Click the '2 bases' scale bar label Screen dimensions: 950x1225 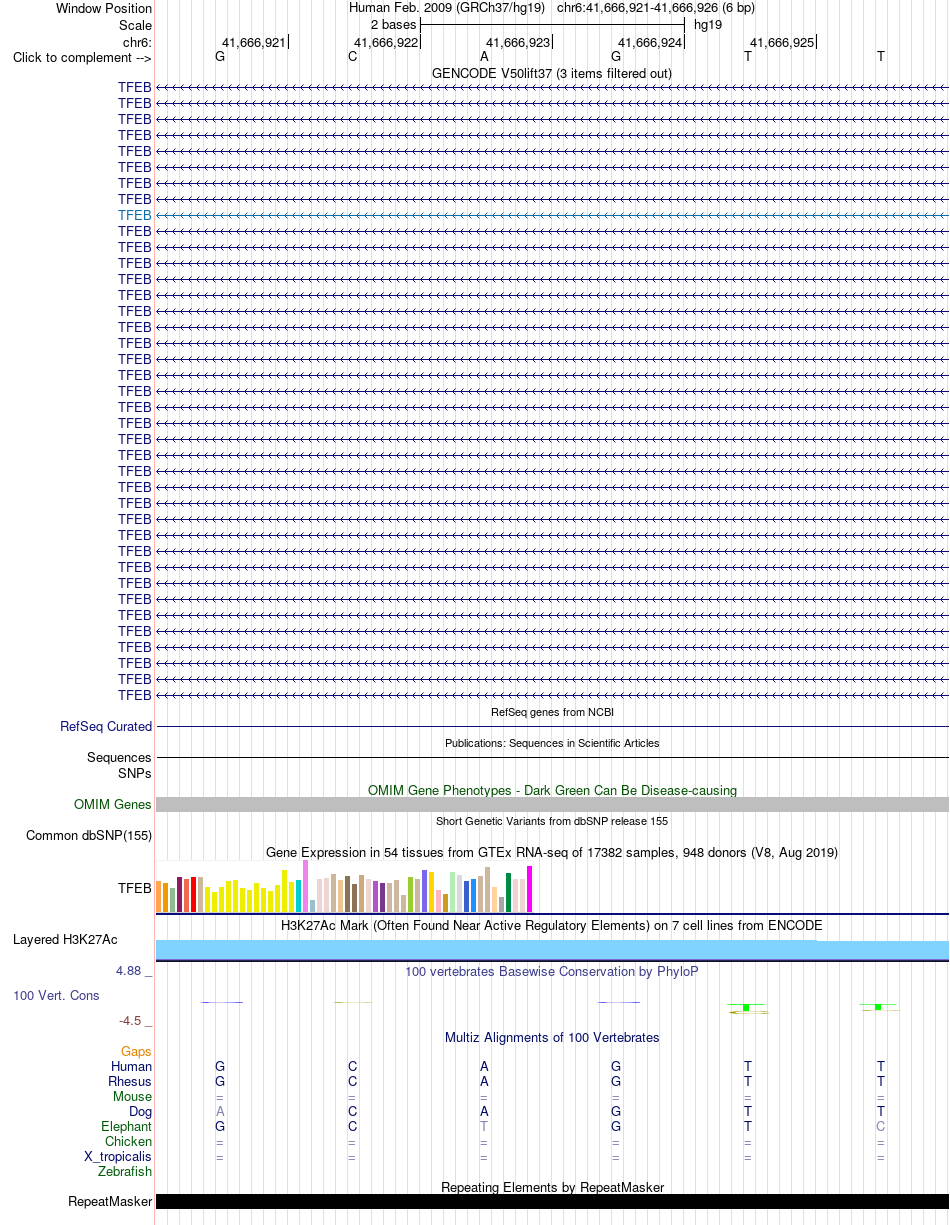393,24
